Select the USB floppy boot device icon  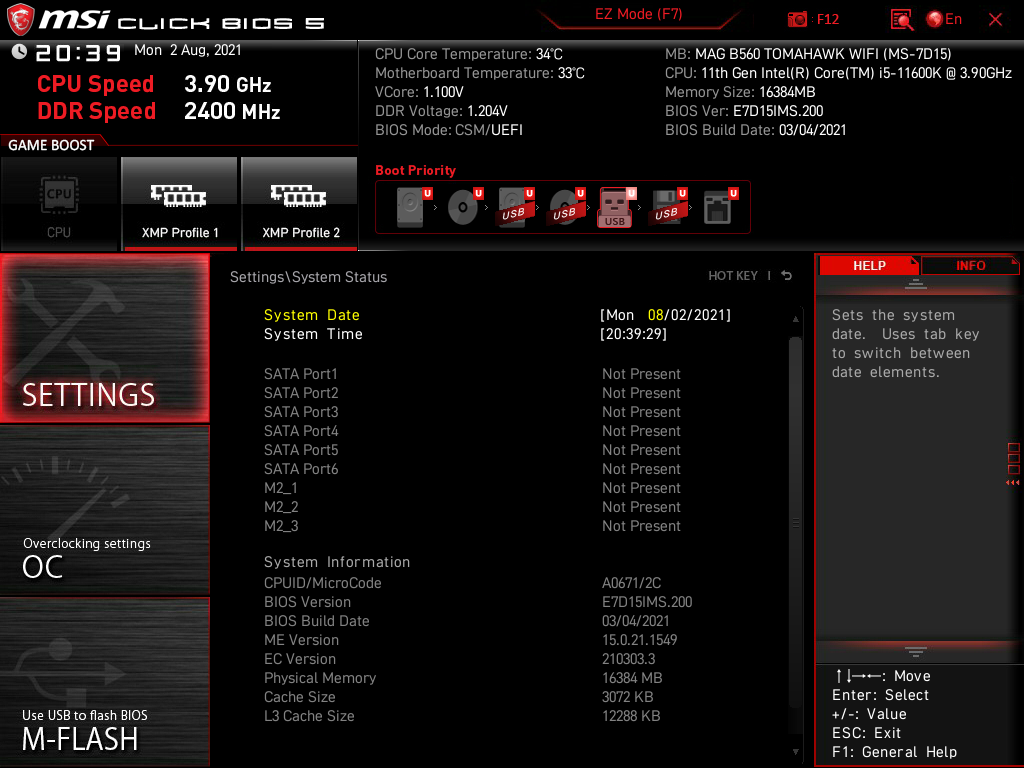click(x=667, y=207)
